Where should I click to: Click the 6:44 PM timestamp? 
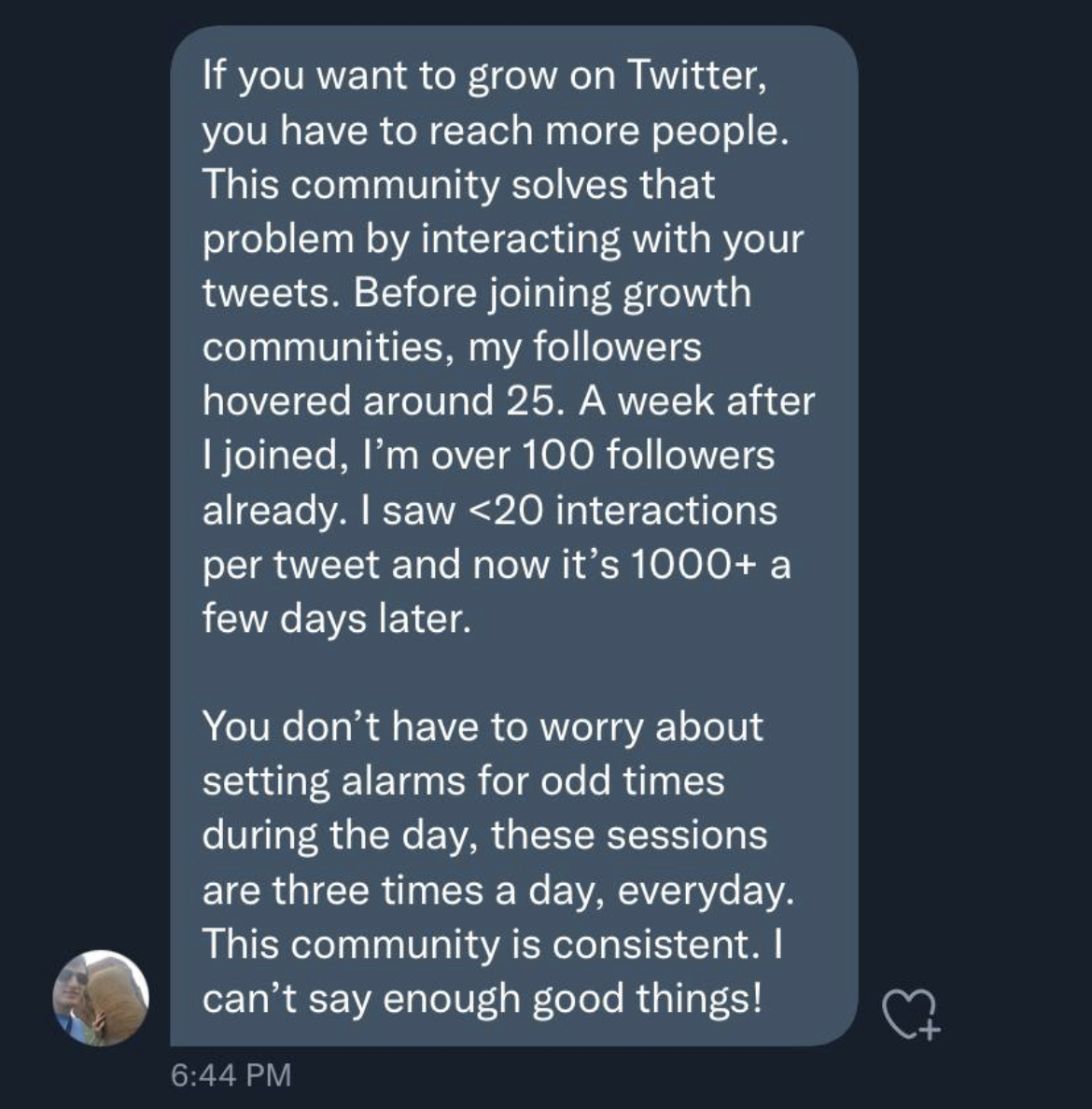[x=231, y=1075]
